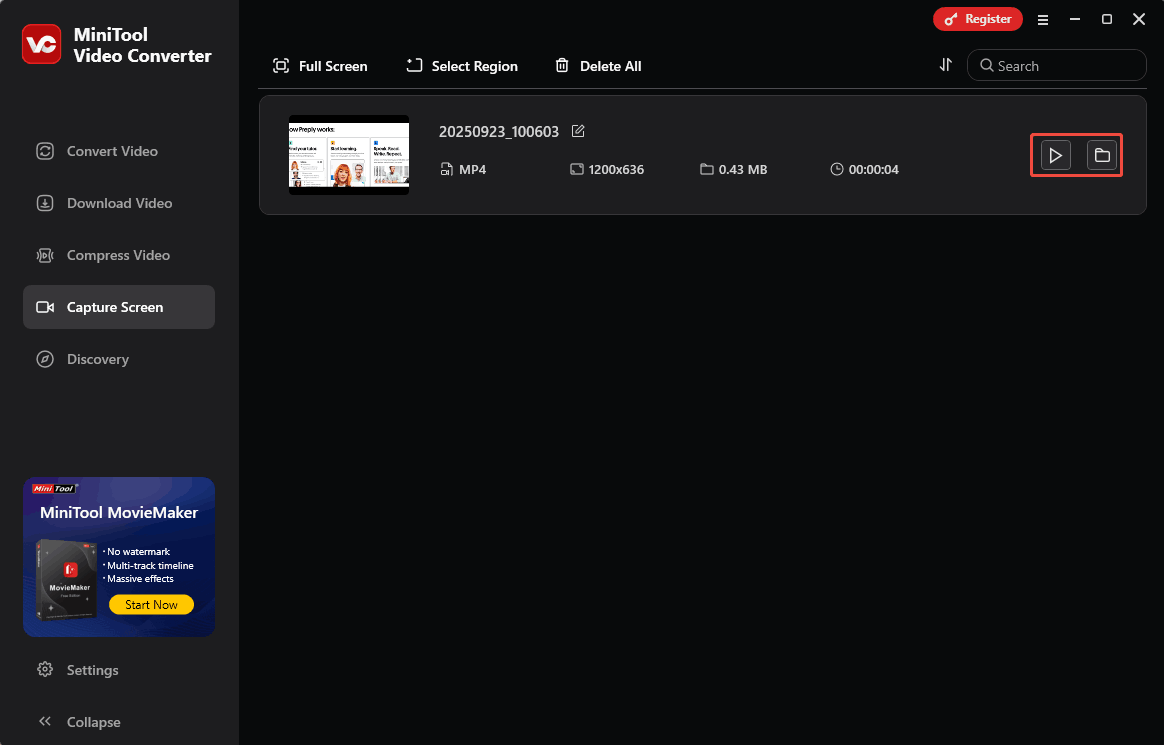Choose Select Region capture mode
Viewport: 1164px width, 745px height.
click(x=462, y=66)
